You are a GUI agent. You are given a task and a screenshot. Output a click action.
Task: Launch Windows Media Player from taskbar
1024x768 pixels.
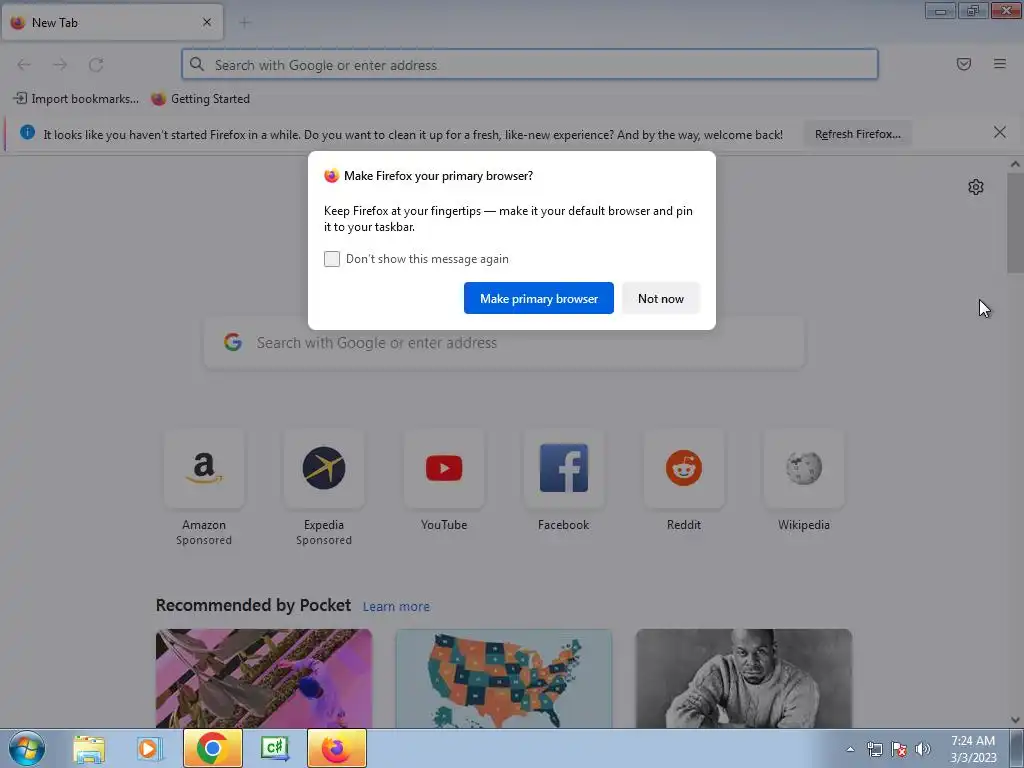[x=149, y=748]
